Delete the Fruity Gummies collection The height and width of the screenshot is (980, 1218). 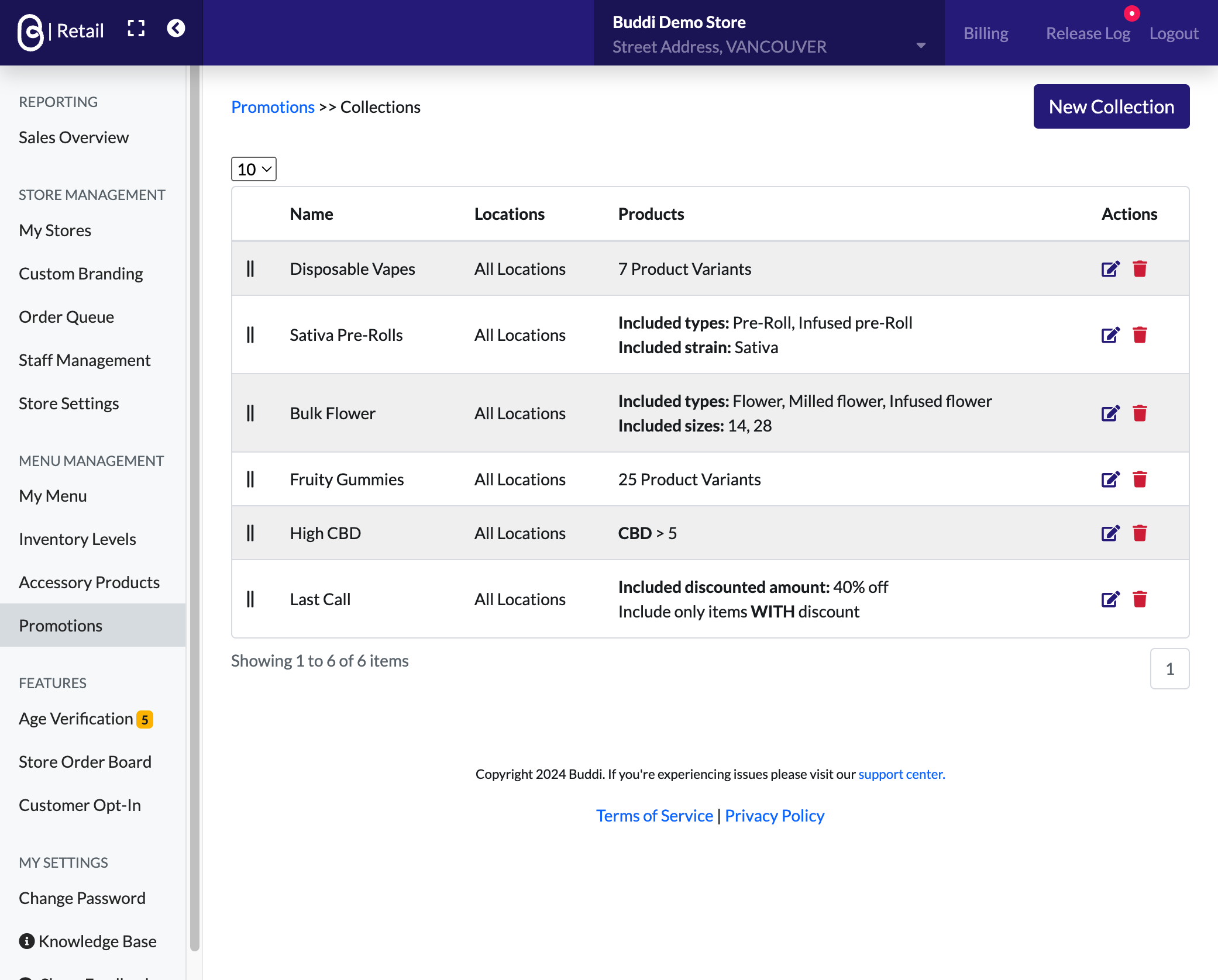pyautogui.click(x=1140, y=479)
